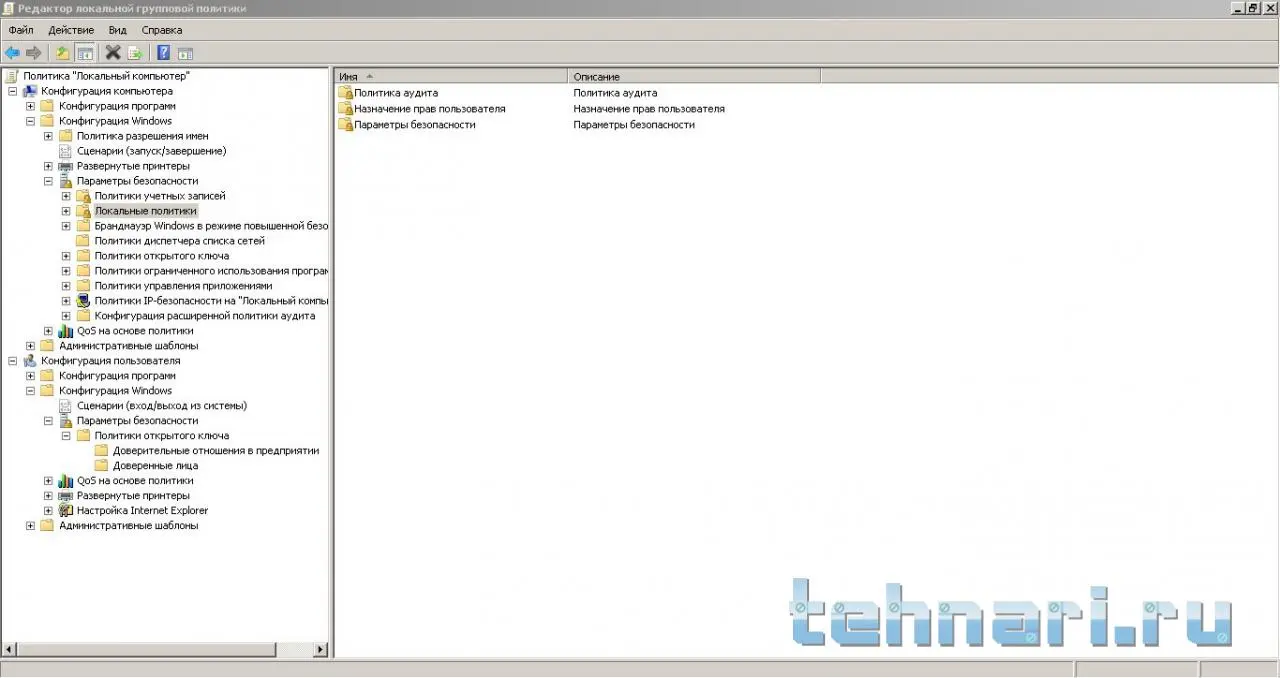Open the "Действие" menu
Screen dimensions: 1280x678
coord(71,30)
